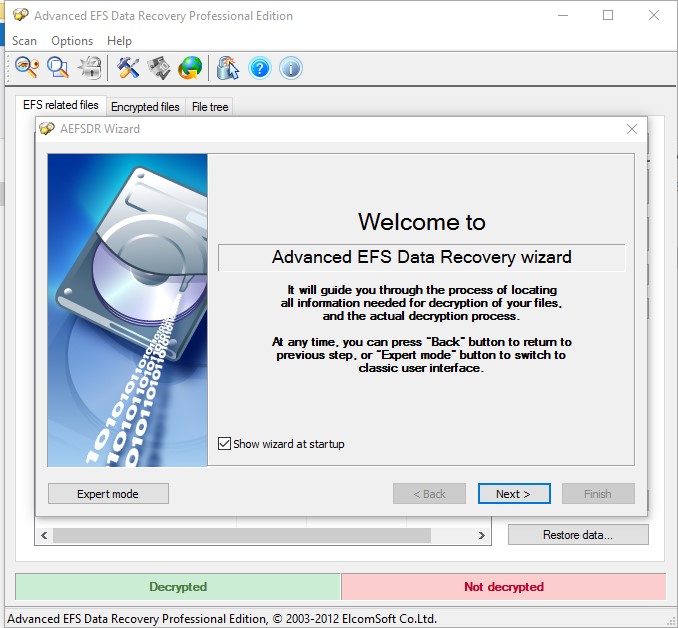Minimize the main application window
This screenshot has width=678, height=628.
563,15
